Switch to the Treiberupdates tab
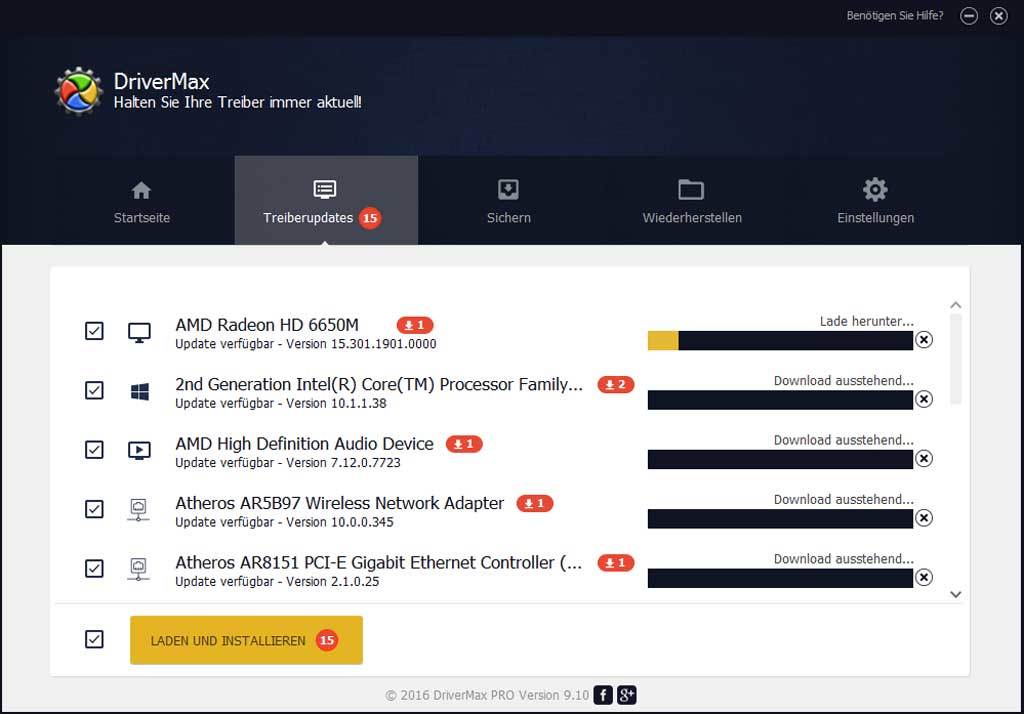The width and height of the screenshot is (1024, 714). 326,201
